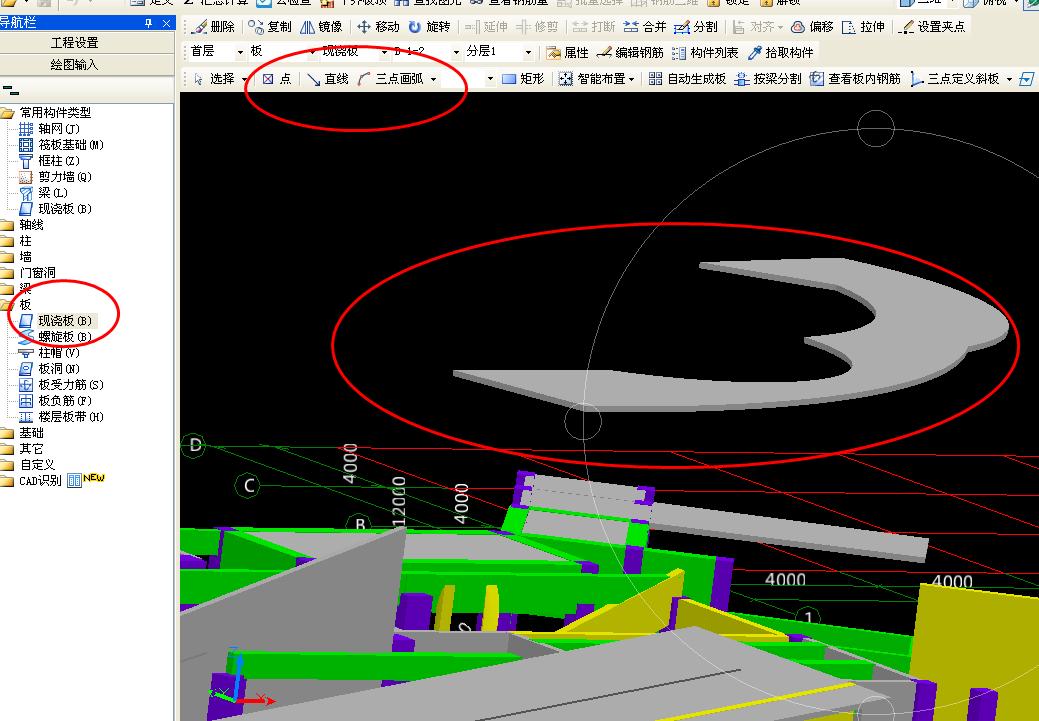Select 板负筋(F) in the tree
1039x721 pixels.
tap(65, 400)
